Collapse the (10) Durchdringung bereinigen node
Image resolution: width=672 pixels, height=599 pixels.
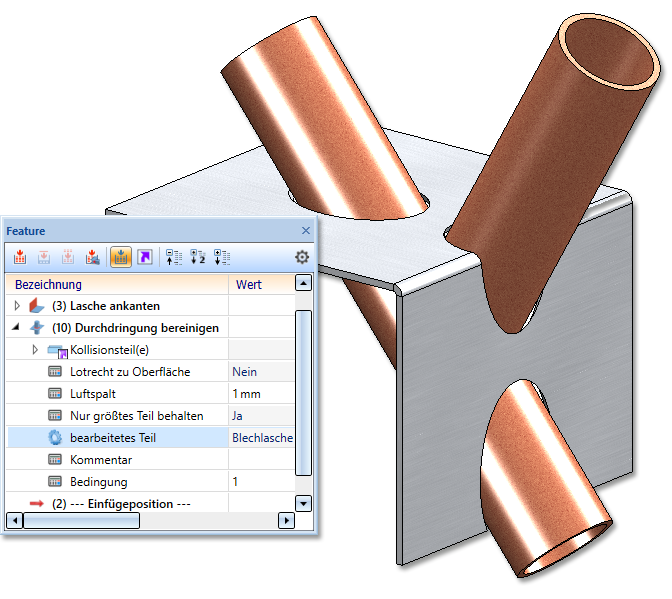tap(16, 327)
